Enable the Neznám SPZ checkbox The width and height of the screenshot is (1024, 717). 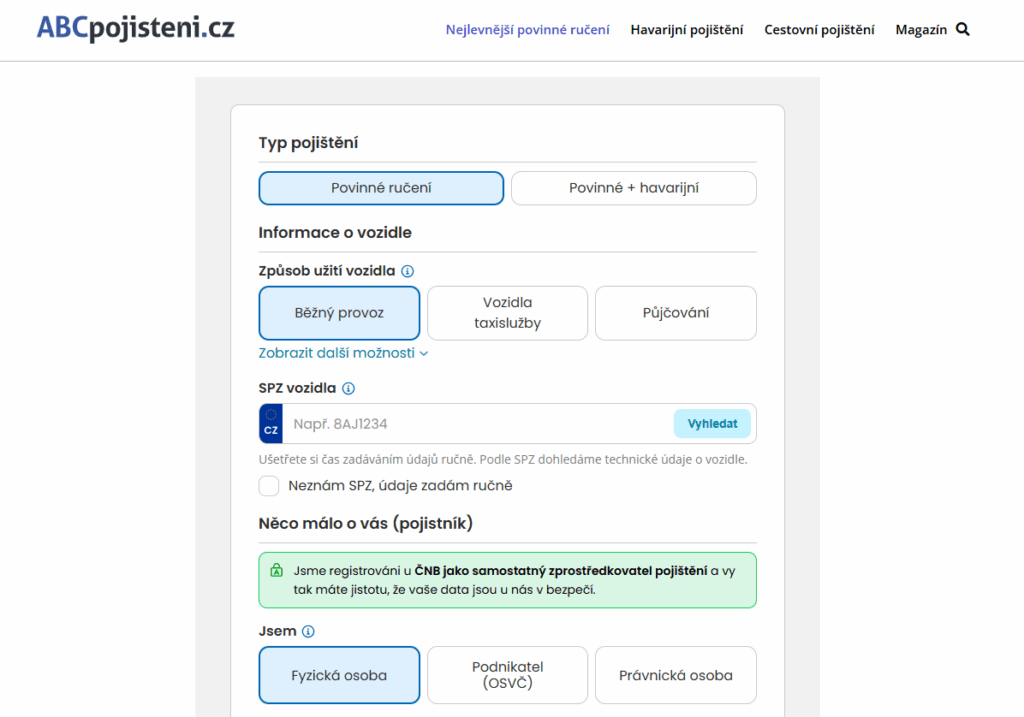(268, 486)
